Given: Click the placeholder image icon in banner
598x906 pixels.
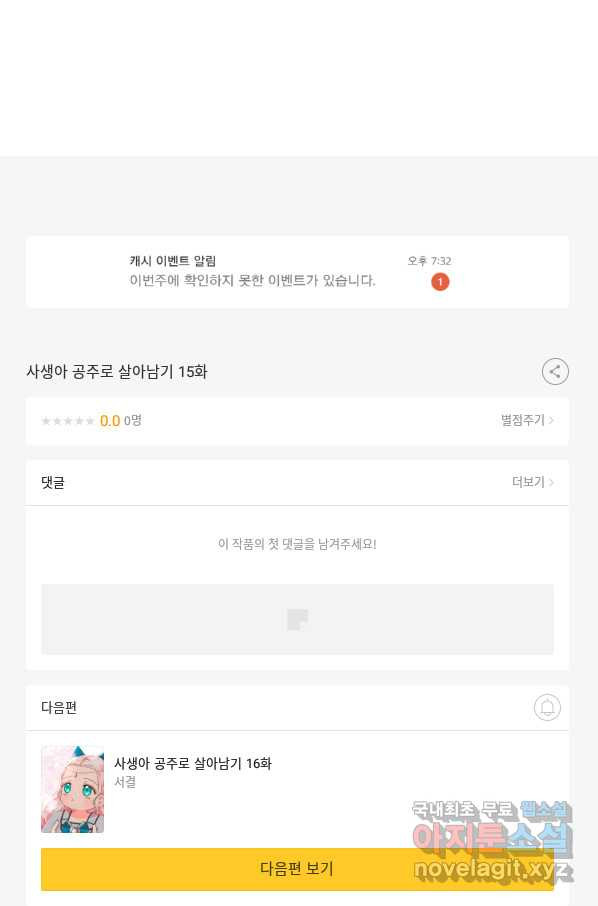Looking at the screenshot, I should 297,619.
